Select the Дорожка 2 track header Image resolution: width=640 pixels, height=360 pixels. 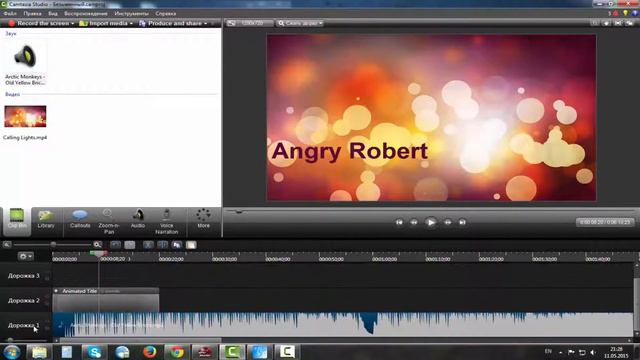[23, 300]
